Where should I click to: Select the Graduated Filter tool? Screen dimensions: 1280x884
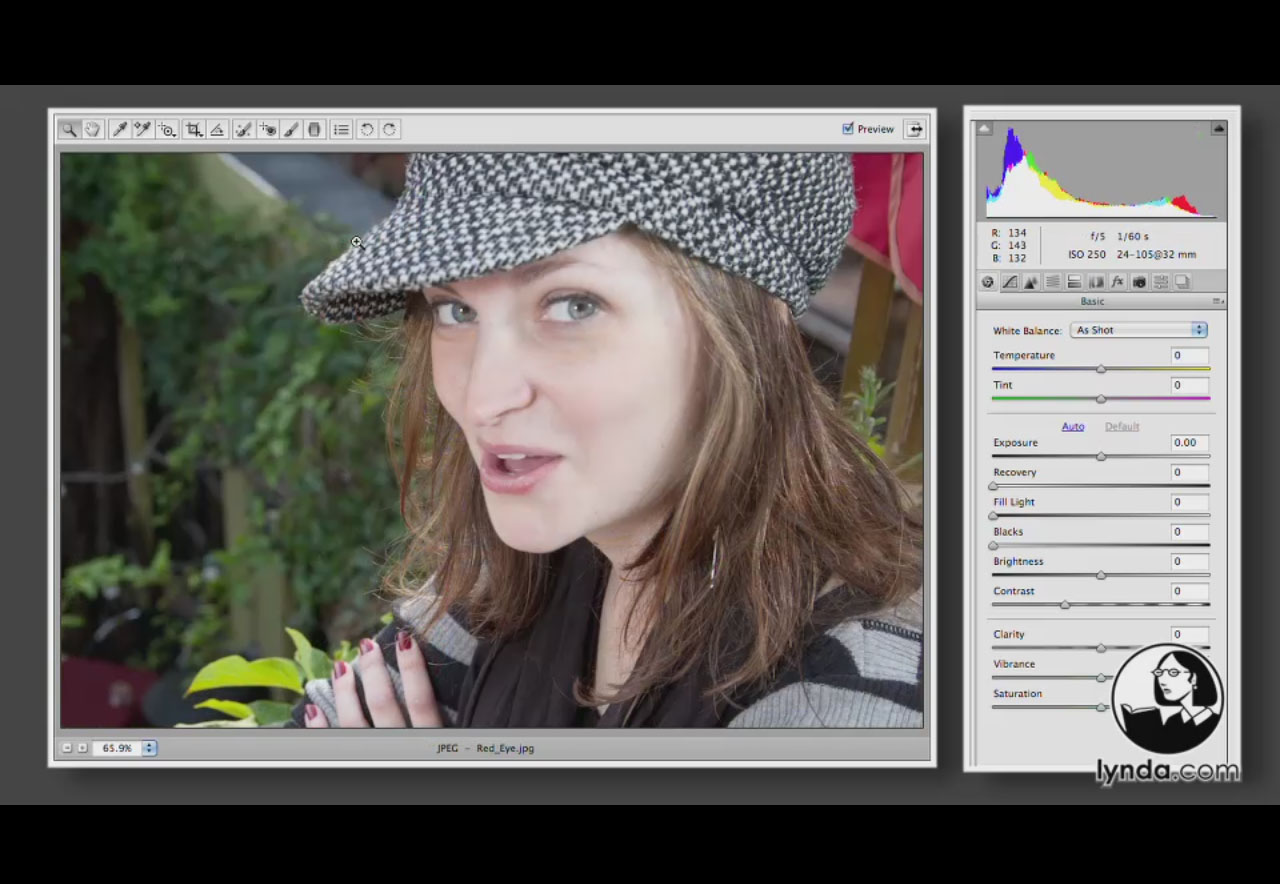point(314,130)
